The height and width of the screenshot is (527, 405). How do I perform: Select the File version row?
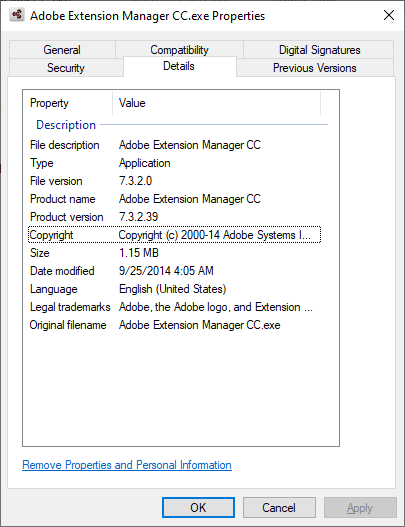(x=174, y=181)
